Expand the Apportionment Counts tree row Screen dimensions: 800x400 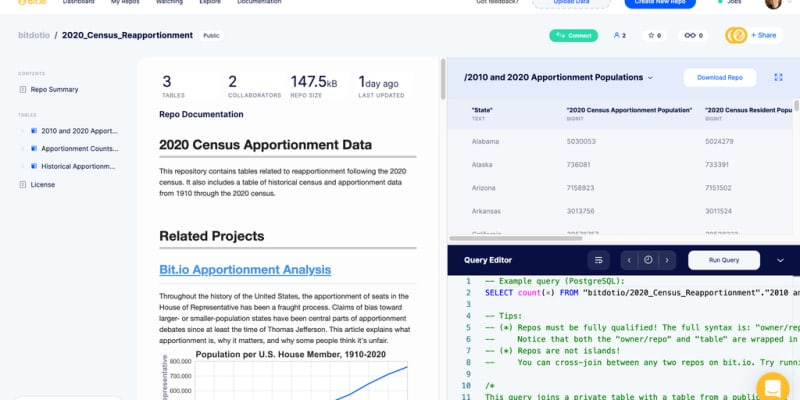pyautogui.click(x=22, y=149)
